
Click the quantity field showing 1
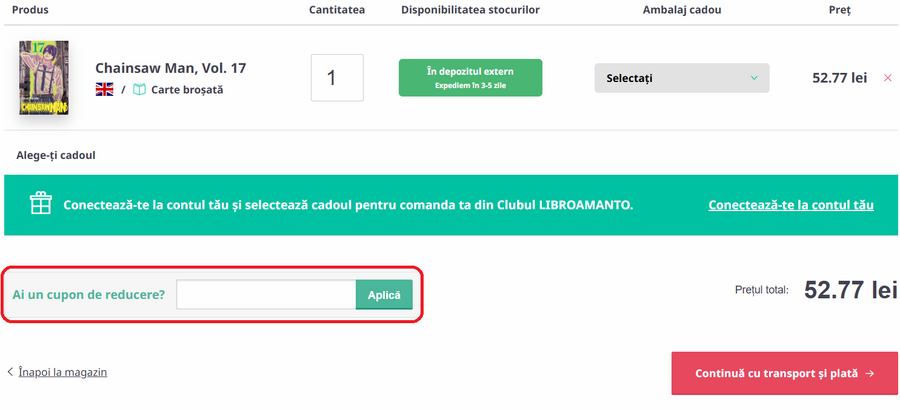click(337, 78)
